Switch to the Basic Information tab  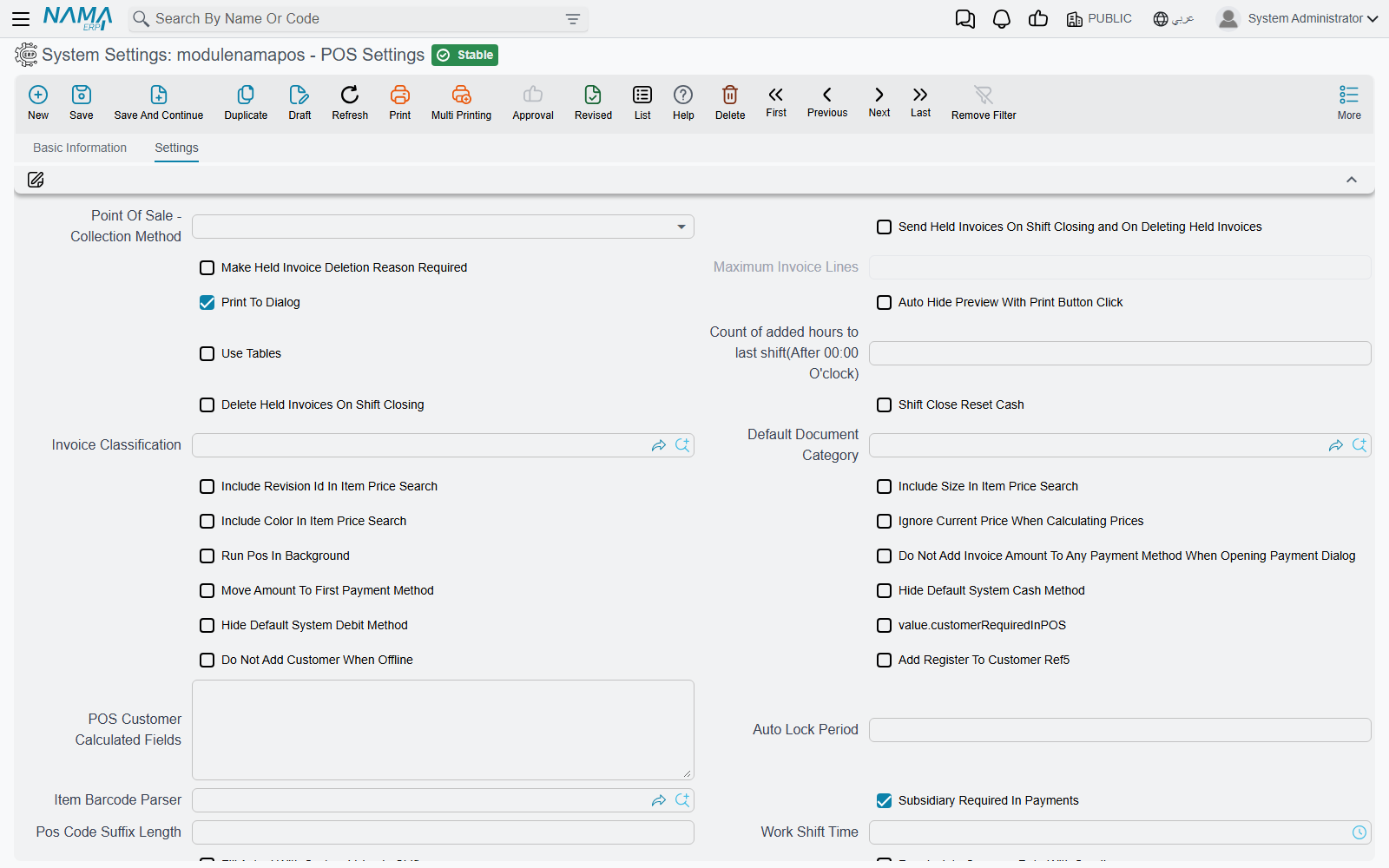click(80, 148)
